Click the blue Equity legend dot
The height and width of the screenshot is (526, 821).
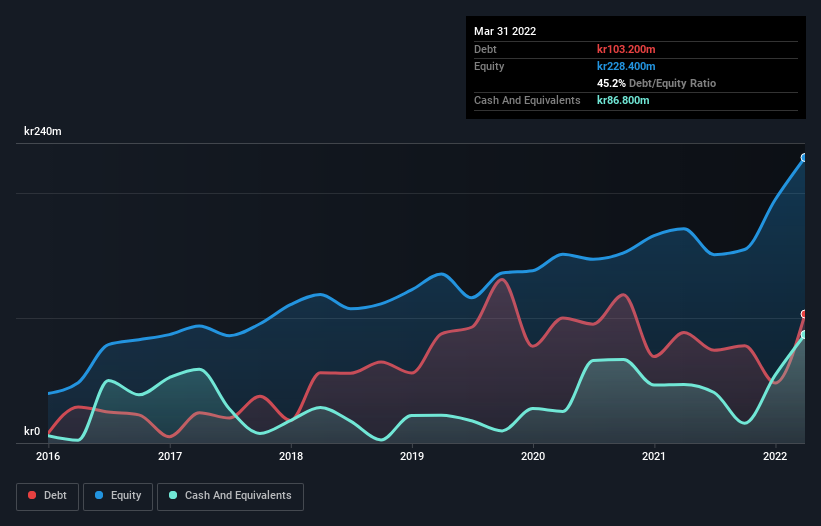tap(99, 495)
